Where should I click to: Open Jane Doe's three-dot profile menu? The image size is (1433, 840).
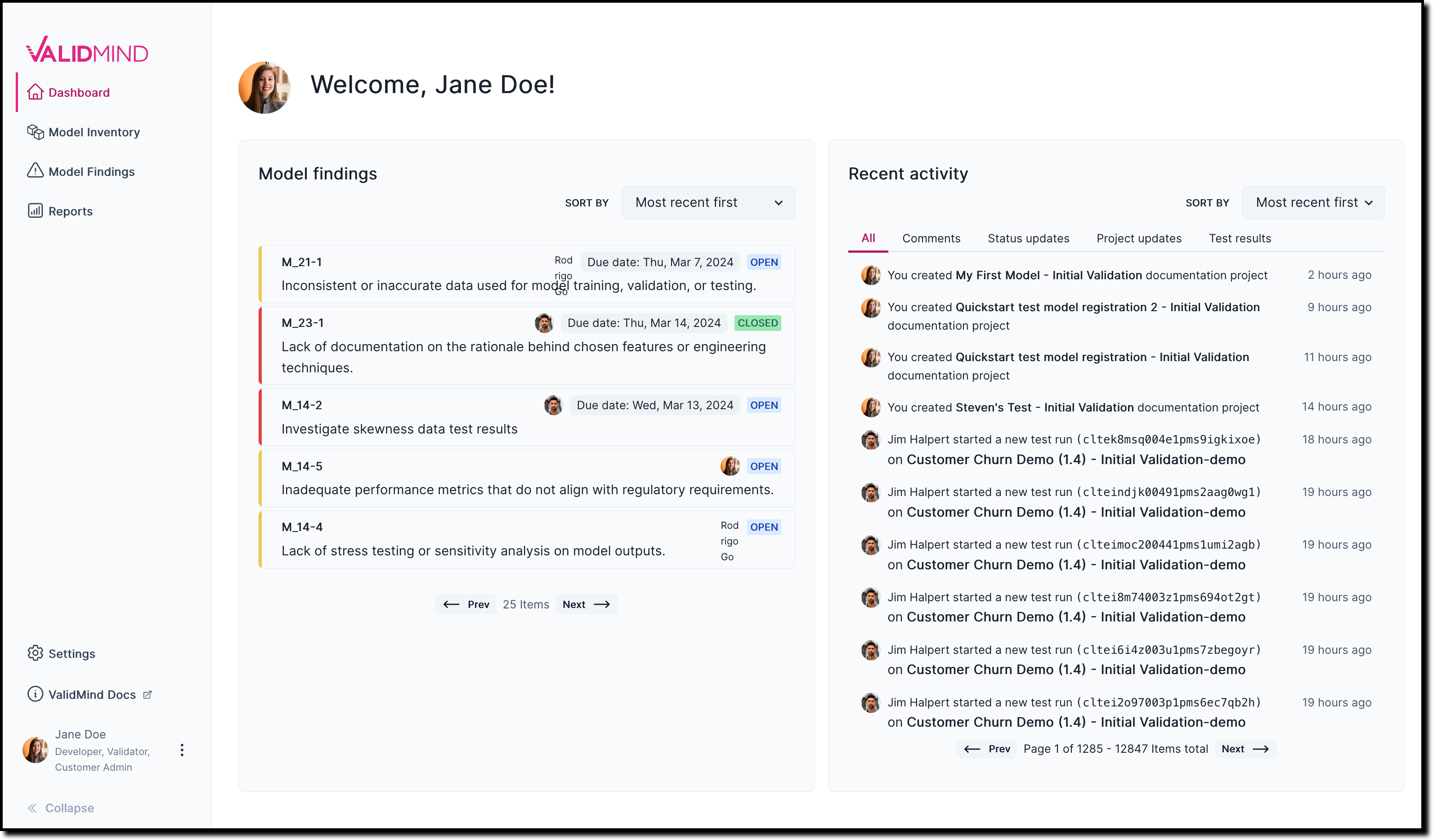pos(181,750)
